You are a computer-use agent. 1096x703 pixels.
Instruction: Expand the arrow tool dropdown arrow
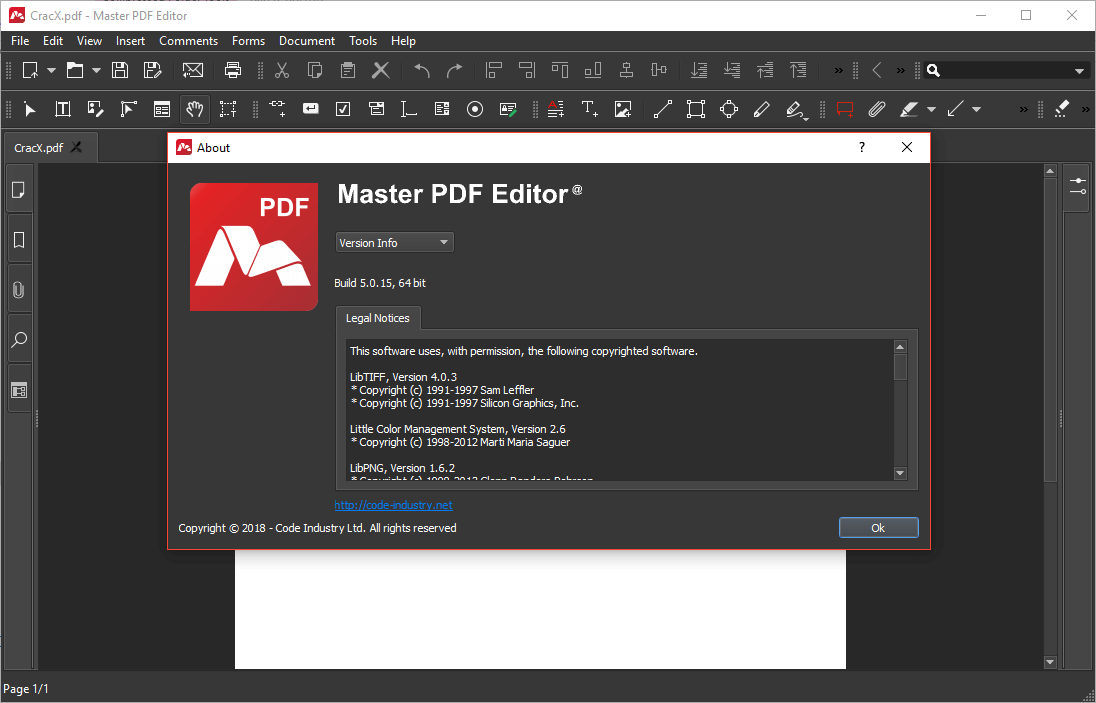click(x=976, y=110)
